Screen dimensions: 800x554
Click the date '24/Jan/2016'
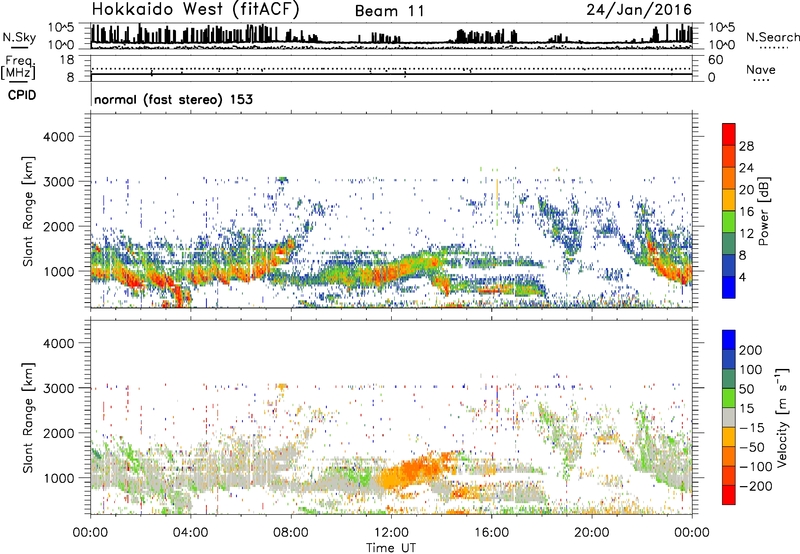point(639,10)
